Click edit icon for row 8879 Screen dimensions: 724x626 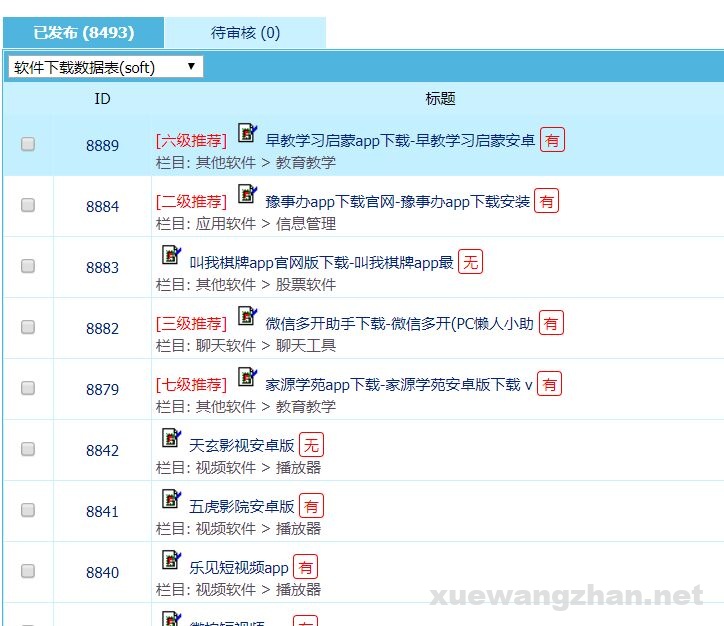click(247, 376)
